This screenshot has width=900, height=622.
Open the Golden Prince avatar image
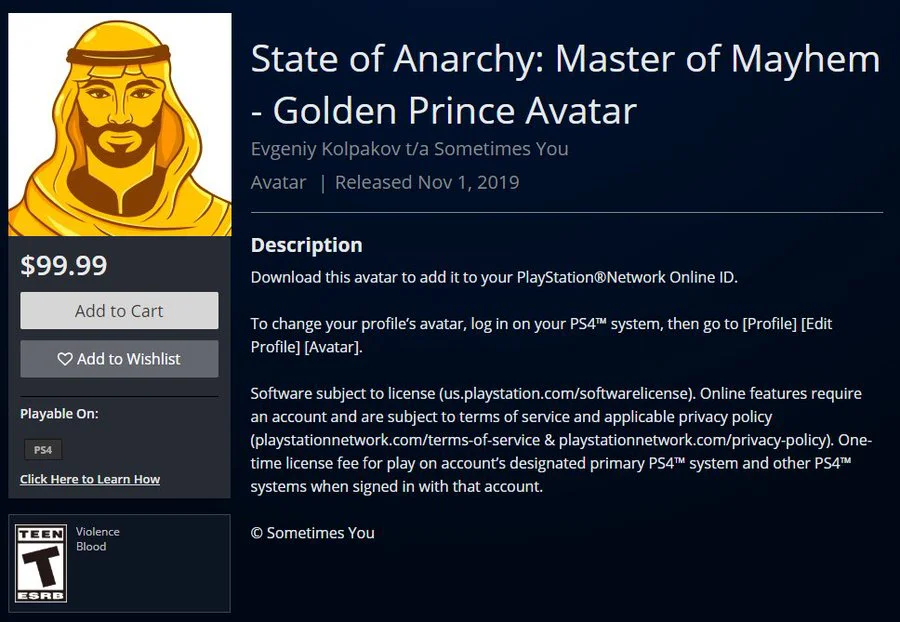[120, 125]
